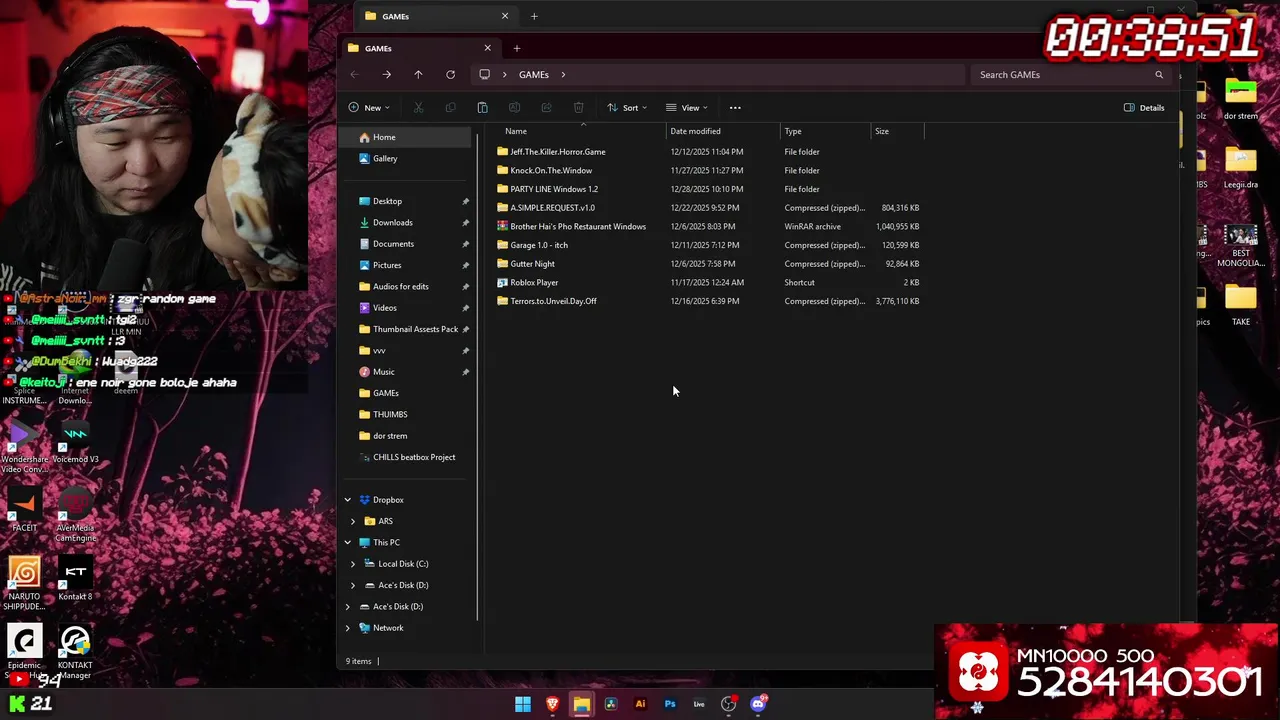The image size is (1280, 720).
Task: Open the Kontakt 8 desktop shortcut
Action: (75, 580)
